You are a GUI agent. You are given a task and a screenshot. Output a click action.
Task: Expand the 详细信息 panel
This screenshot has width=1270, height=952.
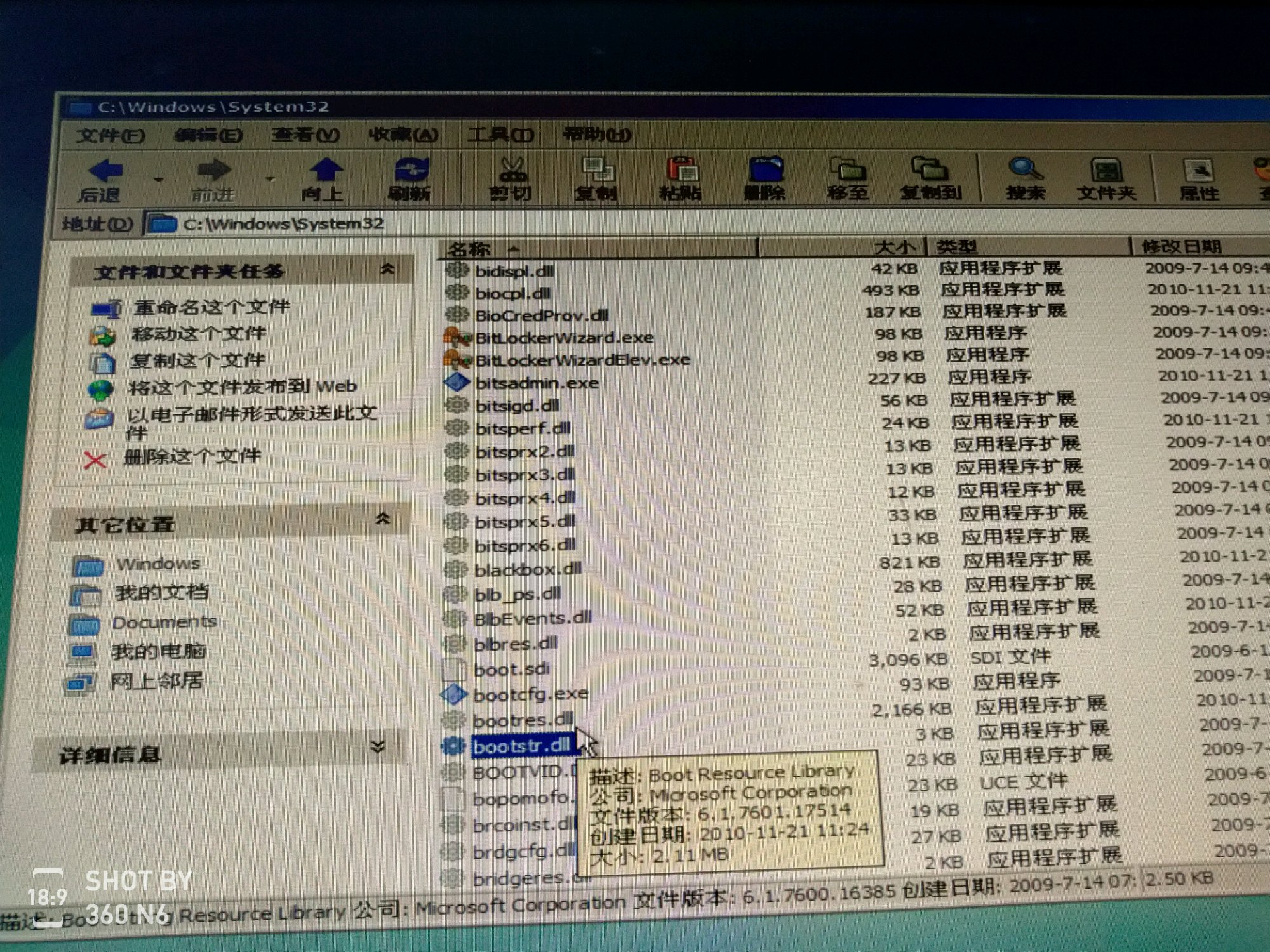[377, 747]
